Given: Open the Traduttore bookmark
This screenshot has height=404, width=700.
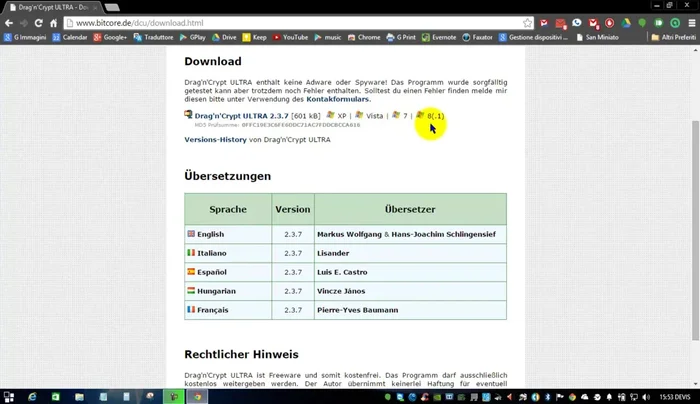Looking at the screenshot, I should tap(153, 37).
